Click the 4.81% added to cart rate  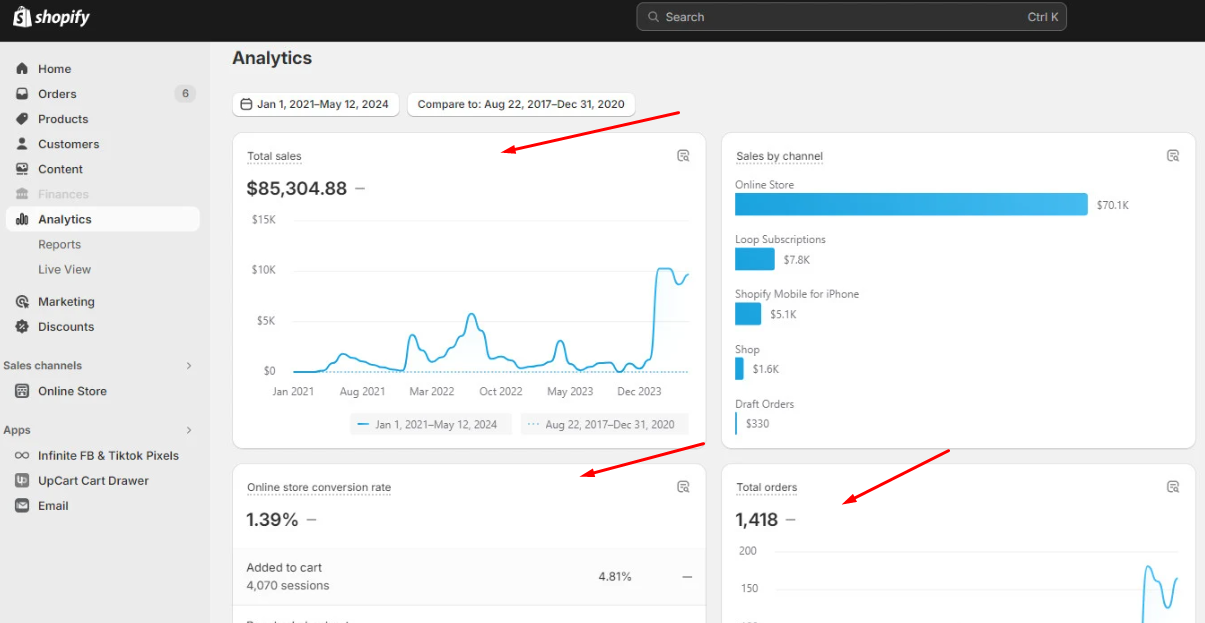click(615, 577)
